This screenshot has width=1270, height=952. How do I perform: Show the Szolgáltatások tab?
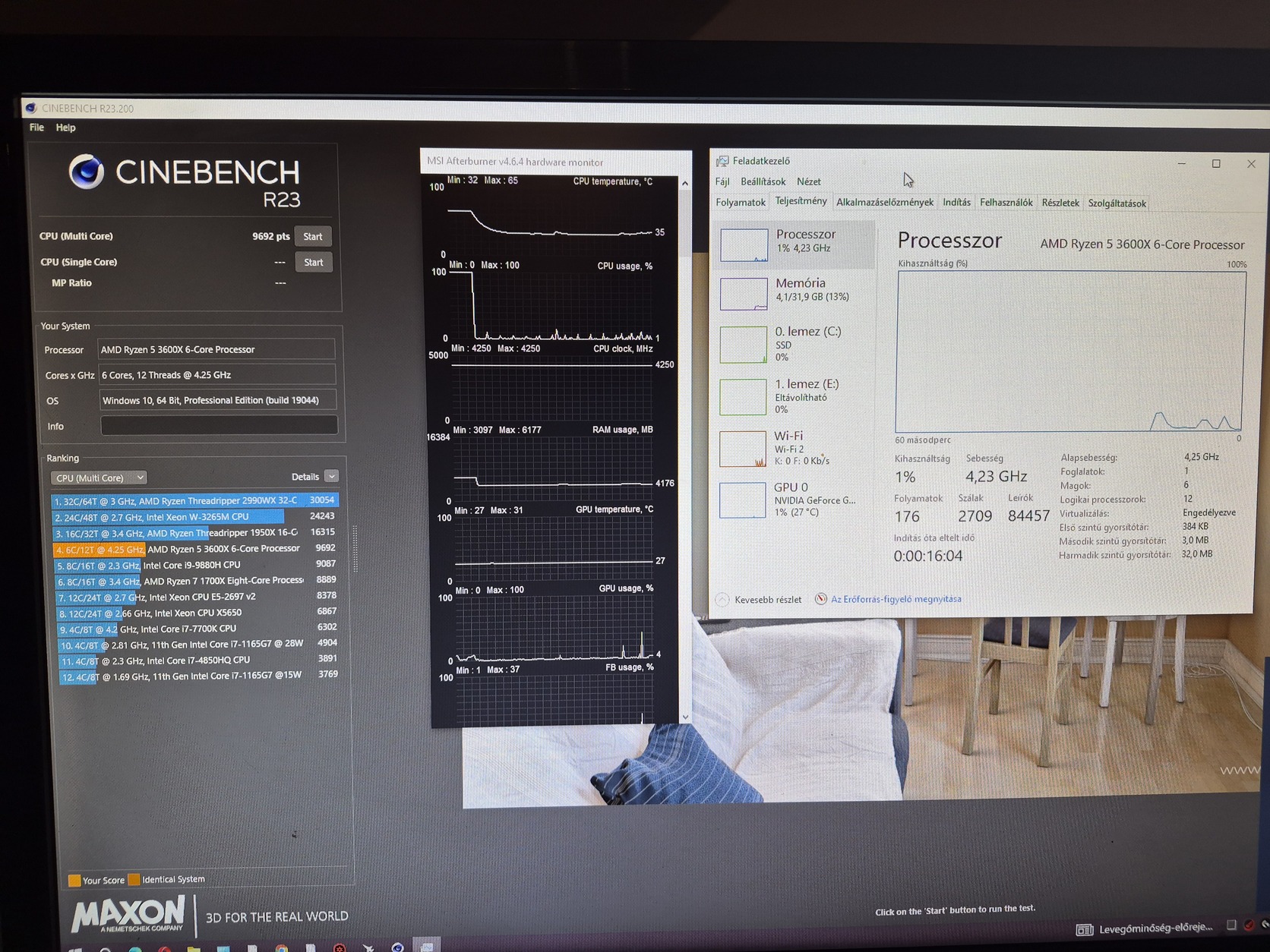pos(1117,203)
